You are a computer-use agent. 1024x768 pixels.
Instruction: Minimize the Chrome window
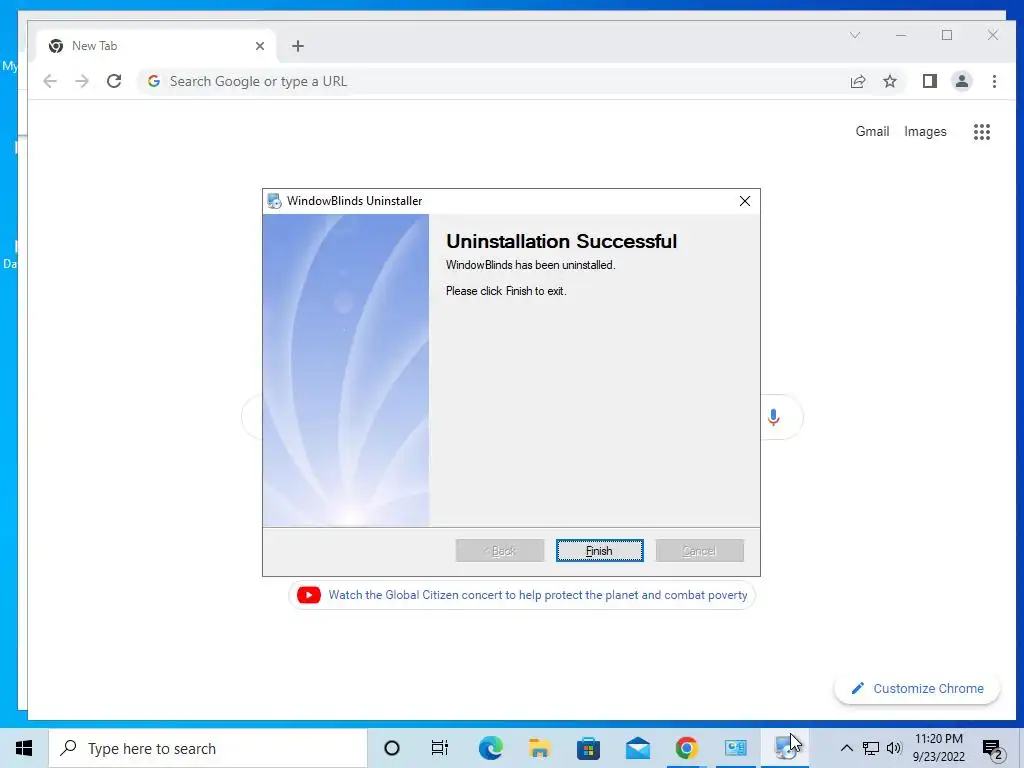901,35
